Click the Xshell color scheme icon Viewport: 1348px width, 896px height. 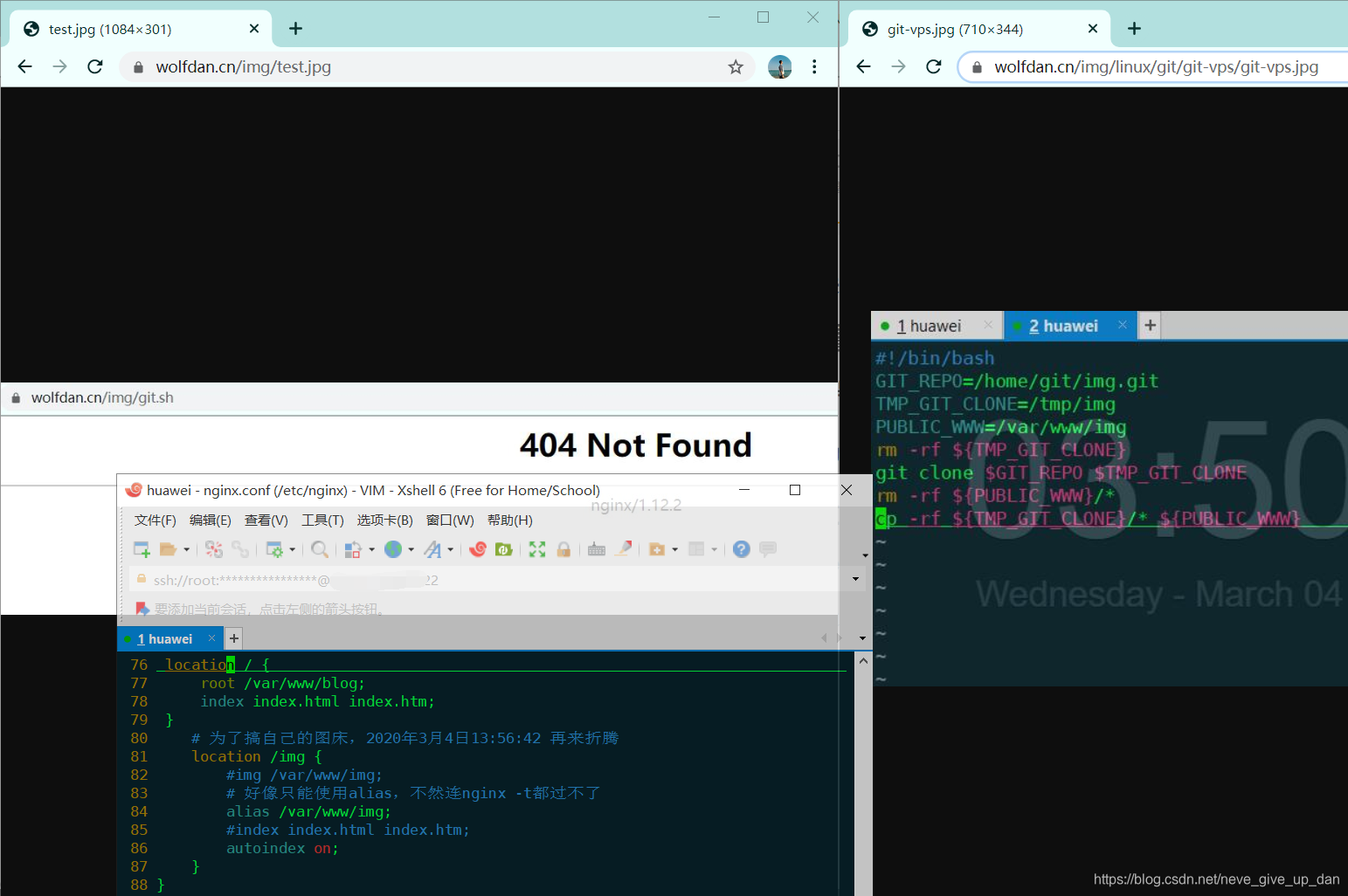[353, 549]
